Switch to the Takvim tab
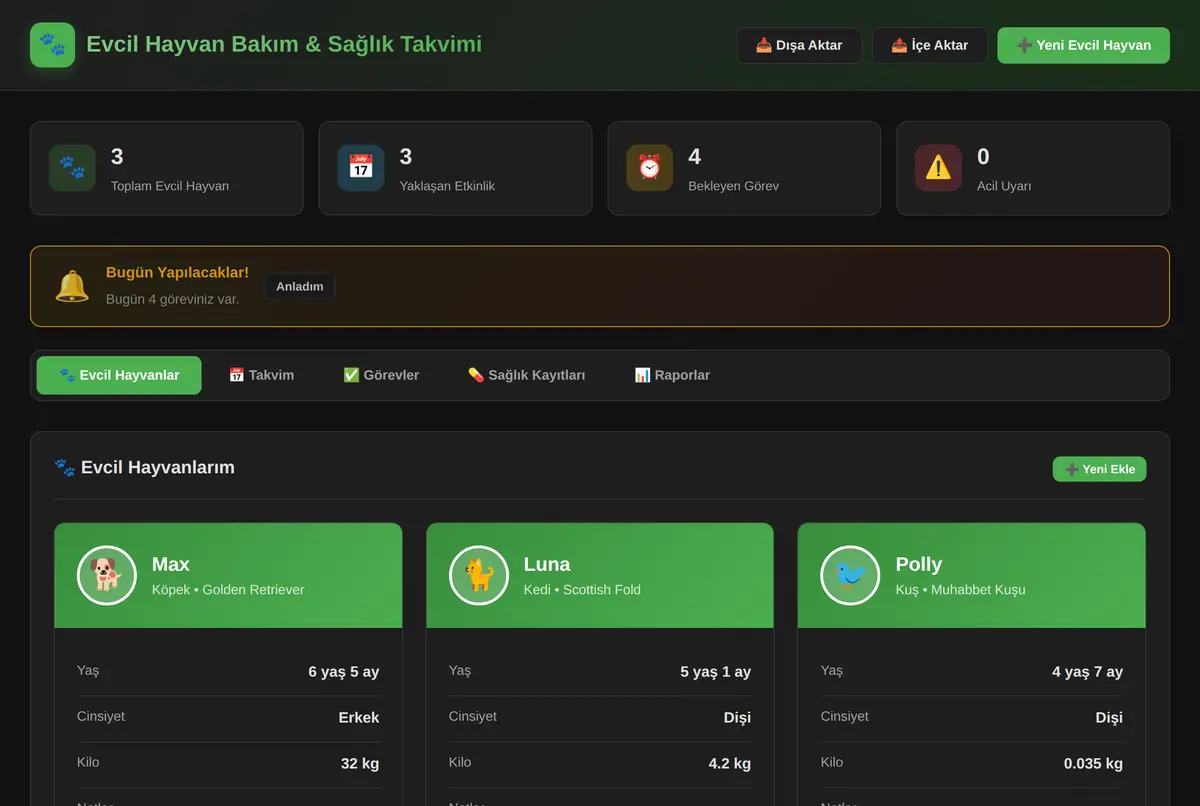This screenshot has width=1200, height=806. 261,375
